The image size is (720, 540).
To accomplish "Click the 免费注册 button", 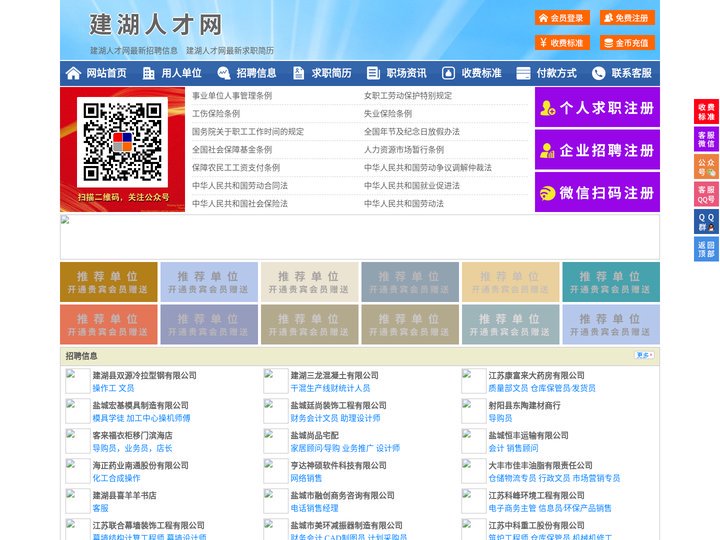I will coord(627,18).
